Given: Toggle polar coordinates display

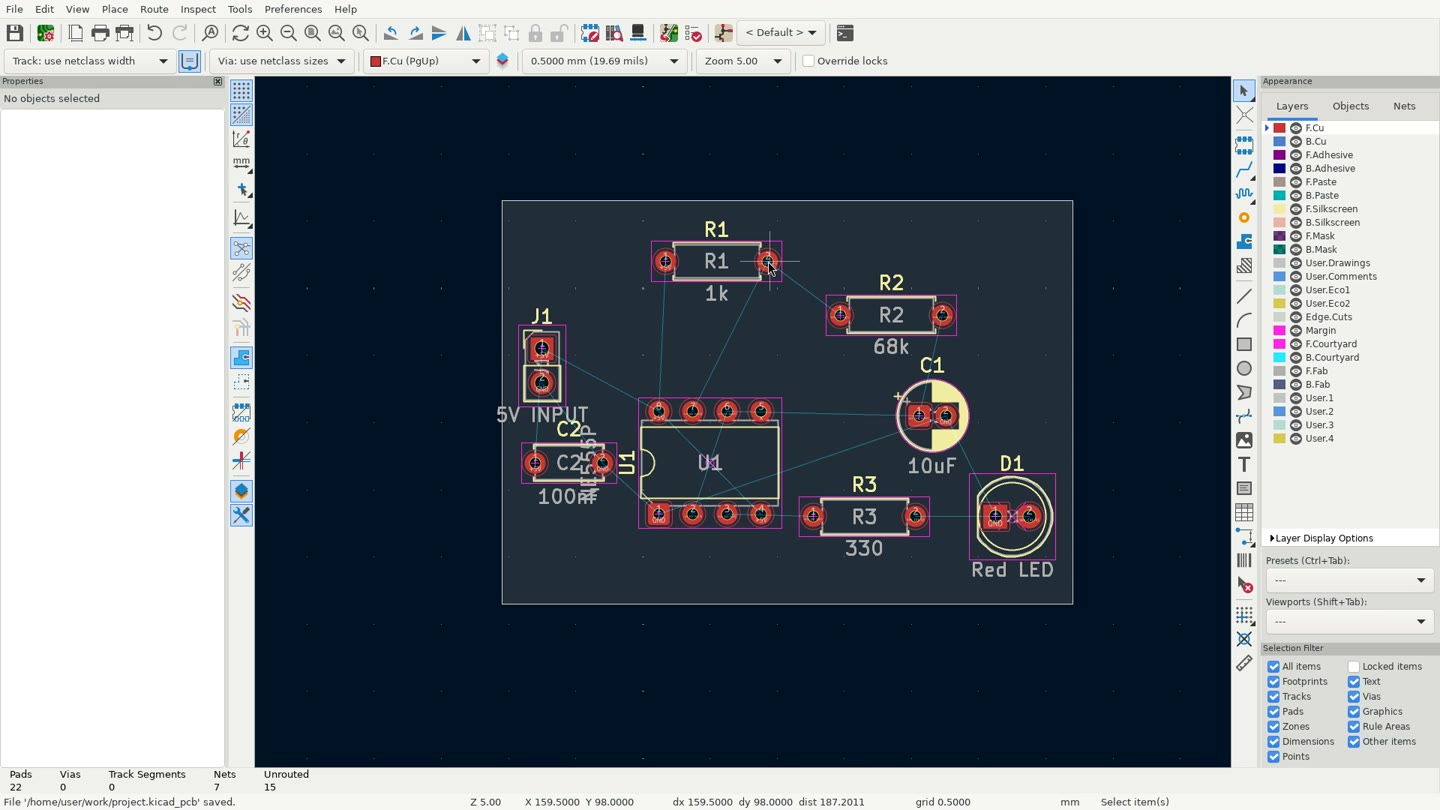Looking at the screenshot, I should pos(241,139).
